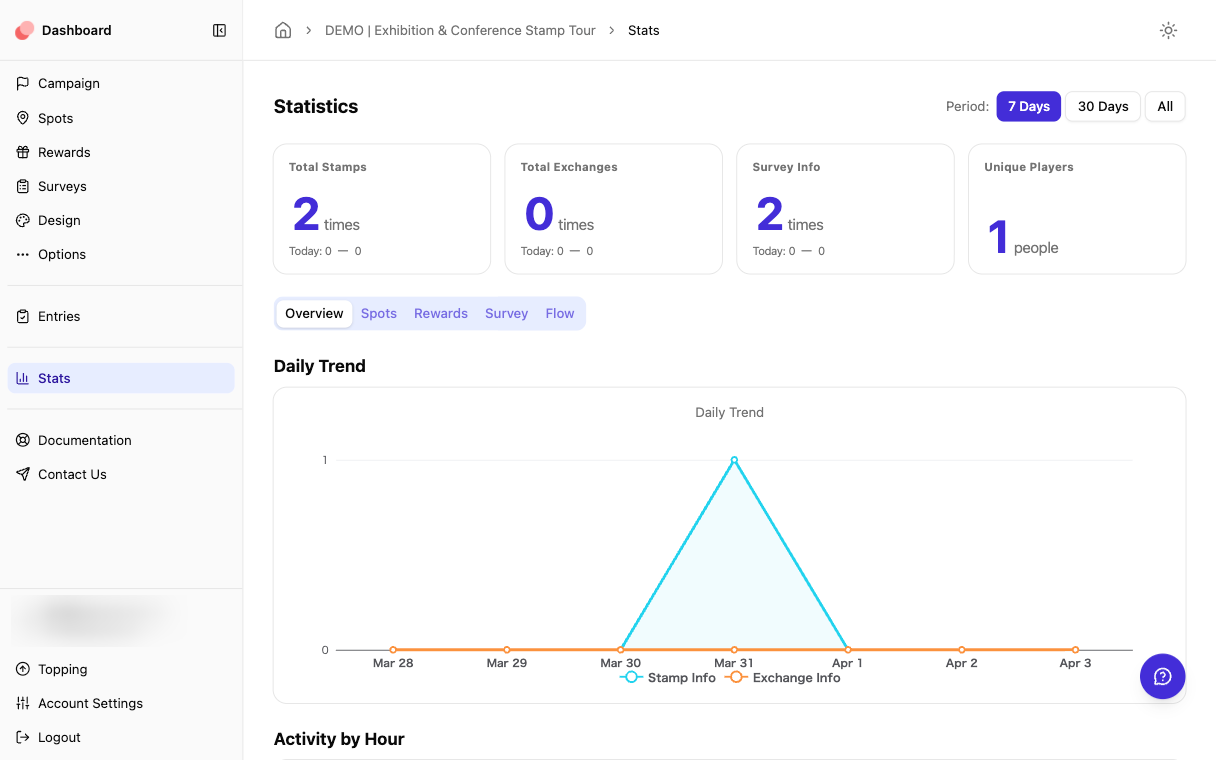Click the Options ellipsis icon

pyautogui.click(x=23, y=254)
